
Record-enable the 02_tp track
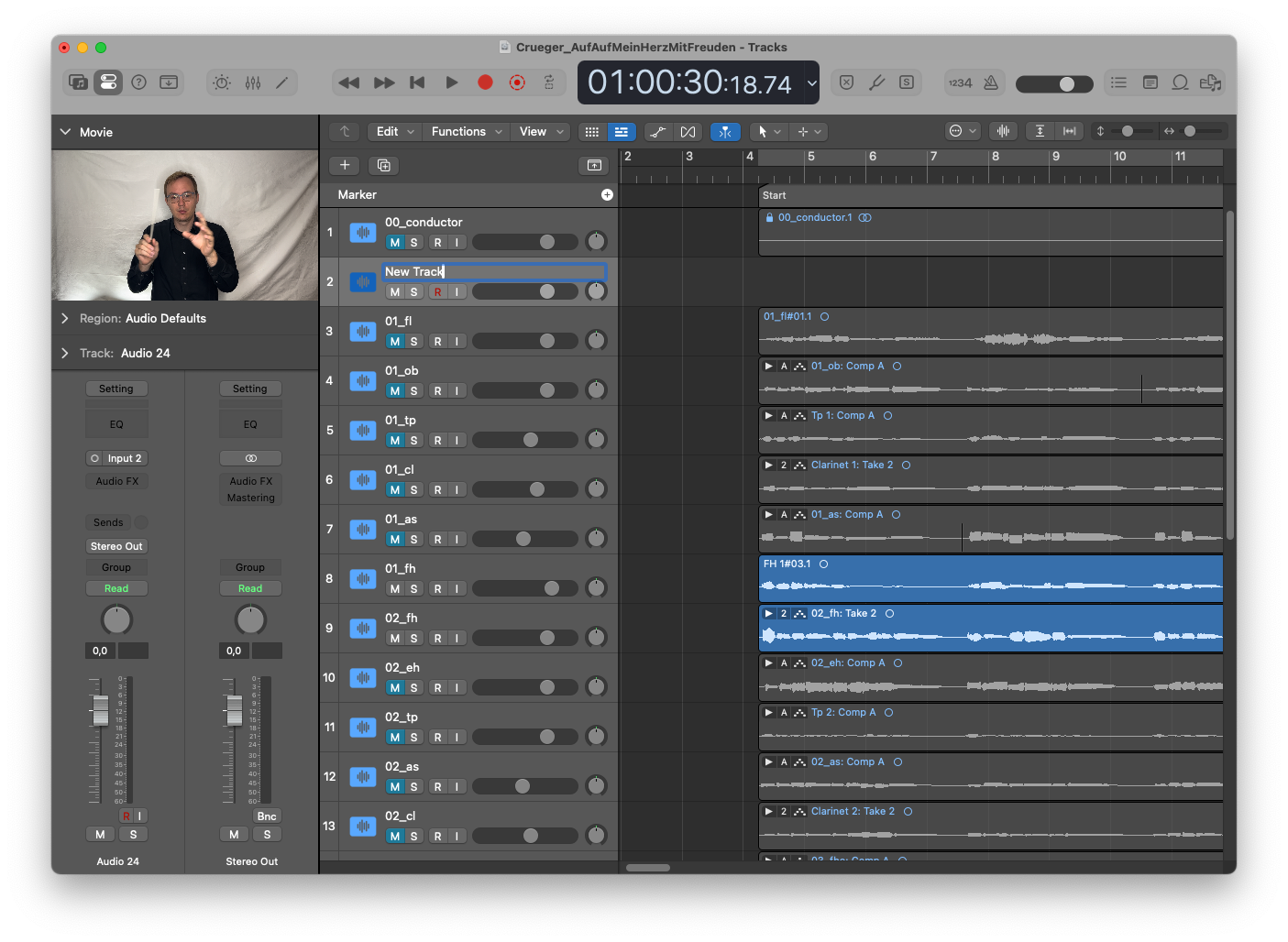click(x=437, y=738)
